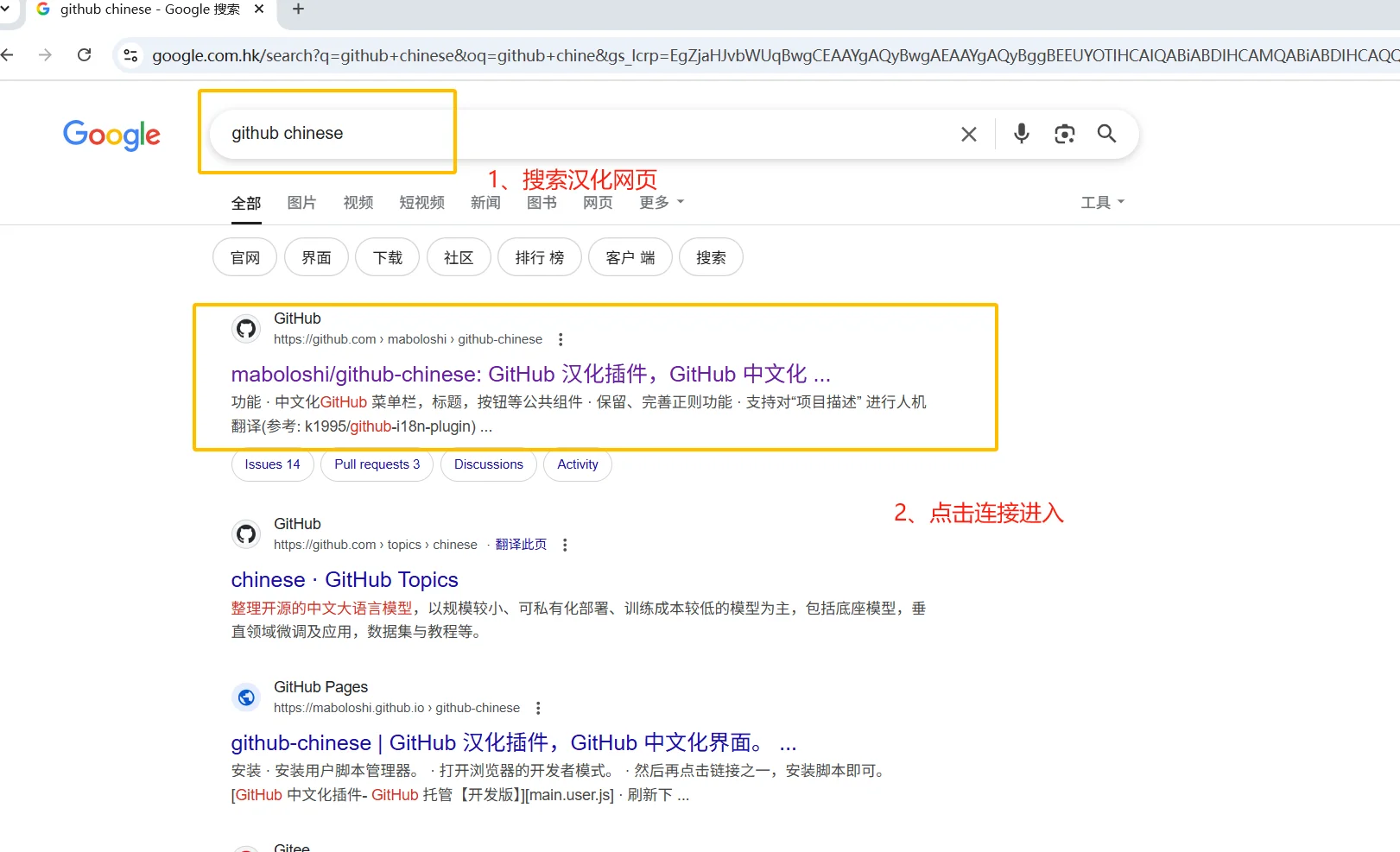Click the GitHub octocat icon beside maboloshi result

[246, 328]
